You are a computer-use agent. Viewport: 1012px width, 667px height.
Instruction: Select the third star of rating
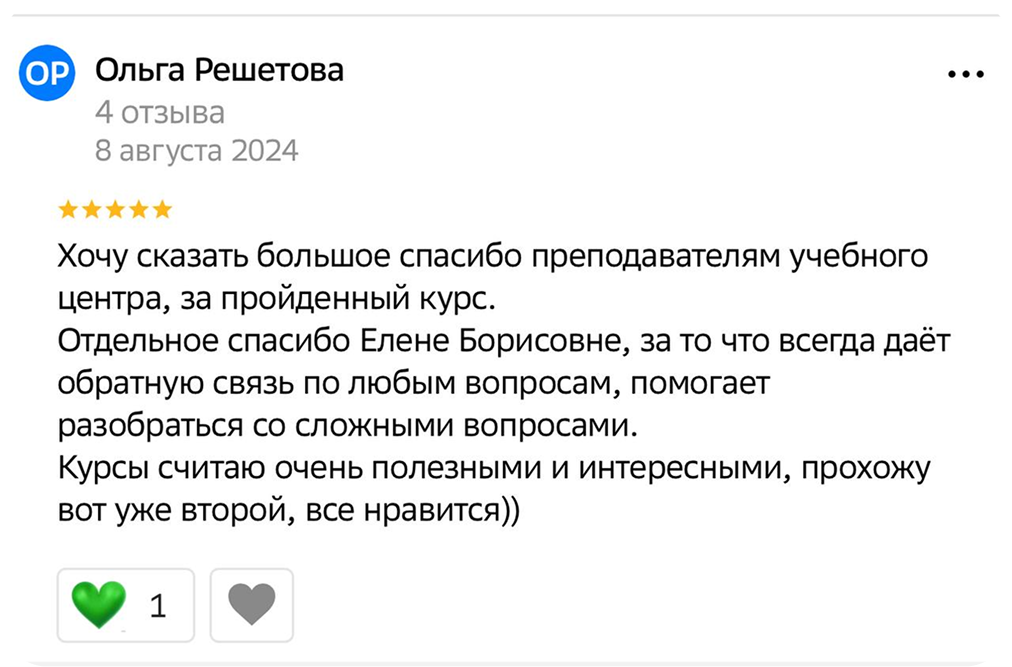[x=116, y=210]
